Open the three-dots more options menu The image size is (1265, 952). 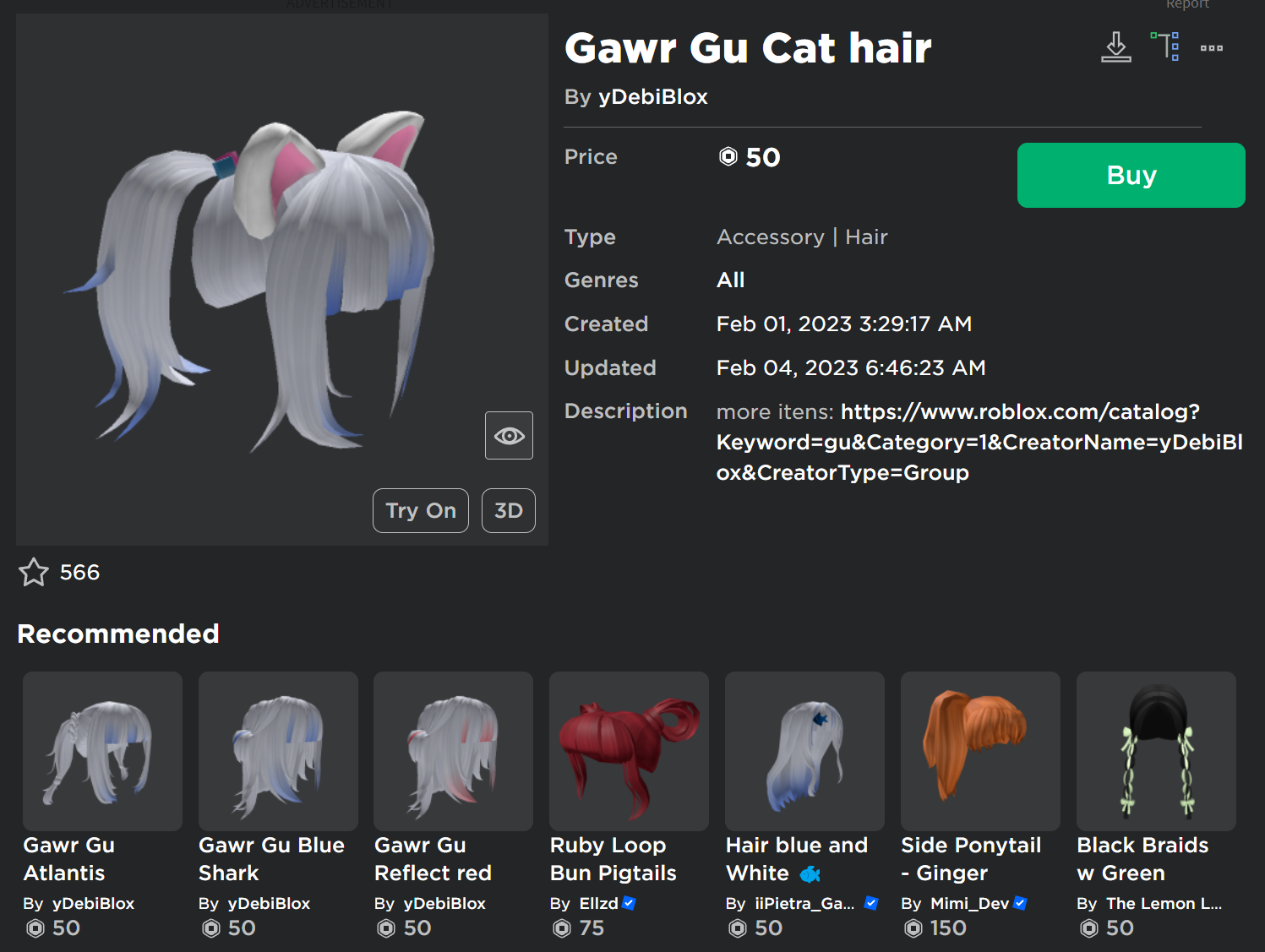[x=1211, y=48]
